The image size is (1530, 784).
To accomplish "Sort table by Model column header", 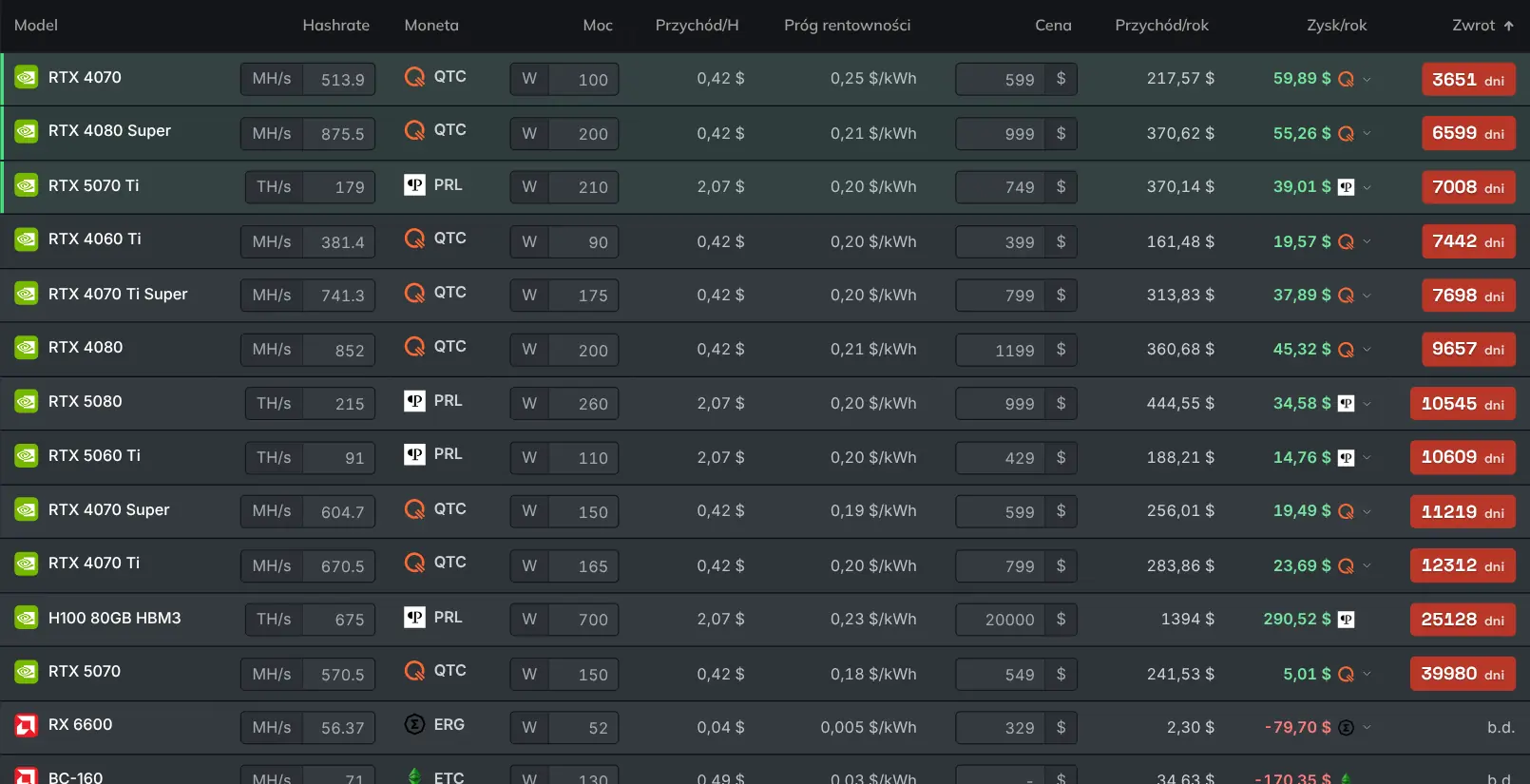I will click(36, 26).
